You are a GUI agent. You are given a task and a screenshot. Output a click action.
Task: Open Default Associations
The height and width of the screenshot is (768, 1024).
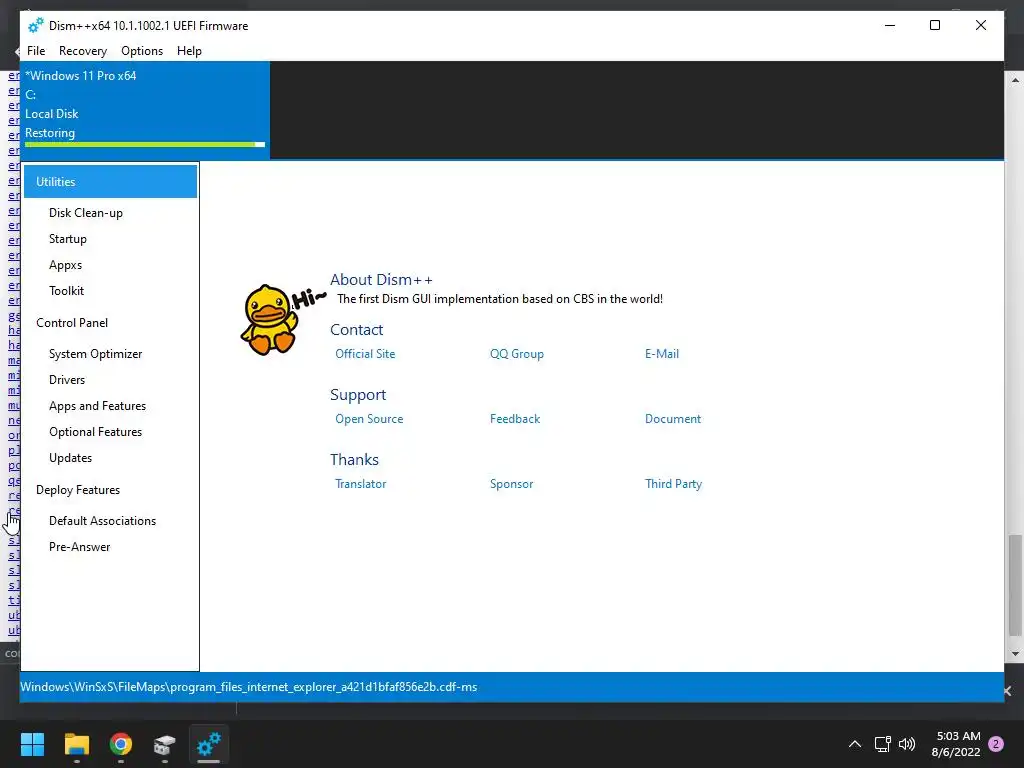[103, 521]
